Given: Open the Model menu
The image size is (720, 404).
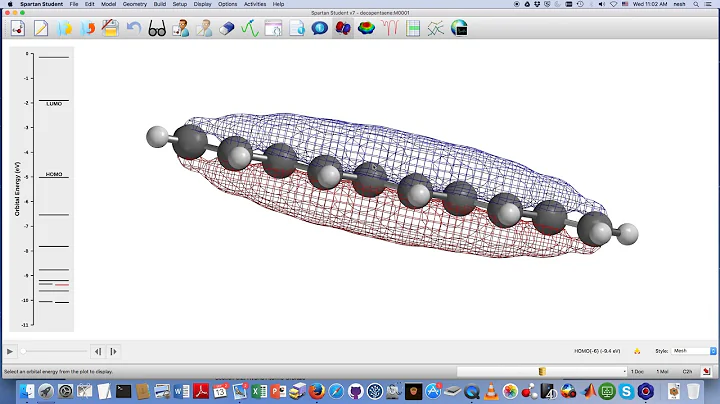Looking at the screenshot, I should 108,4.
